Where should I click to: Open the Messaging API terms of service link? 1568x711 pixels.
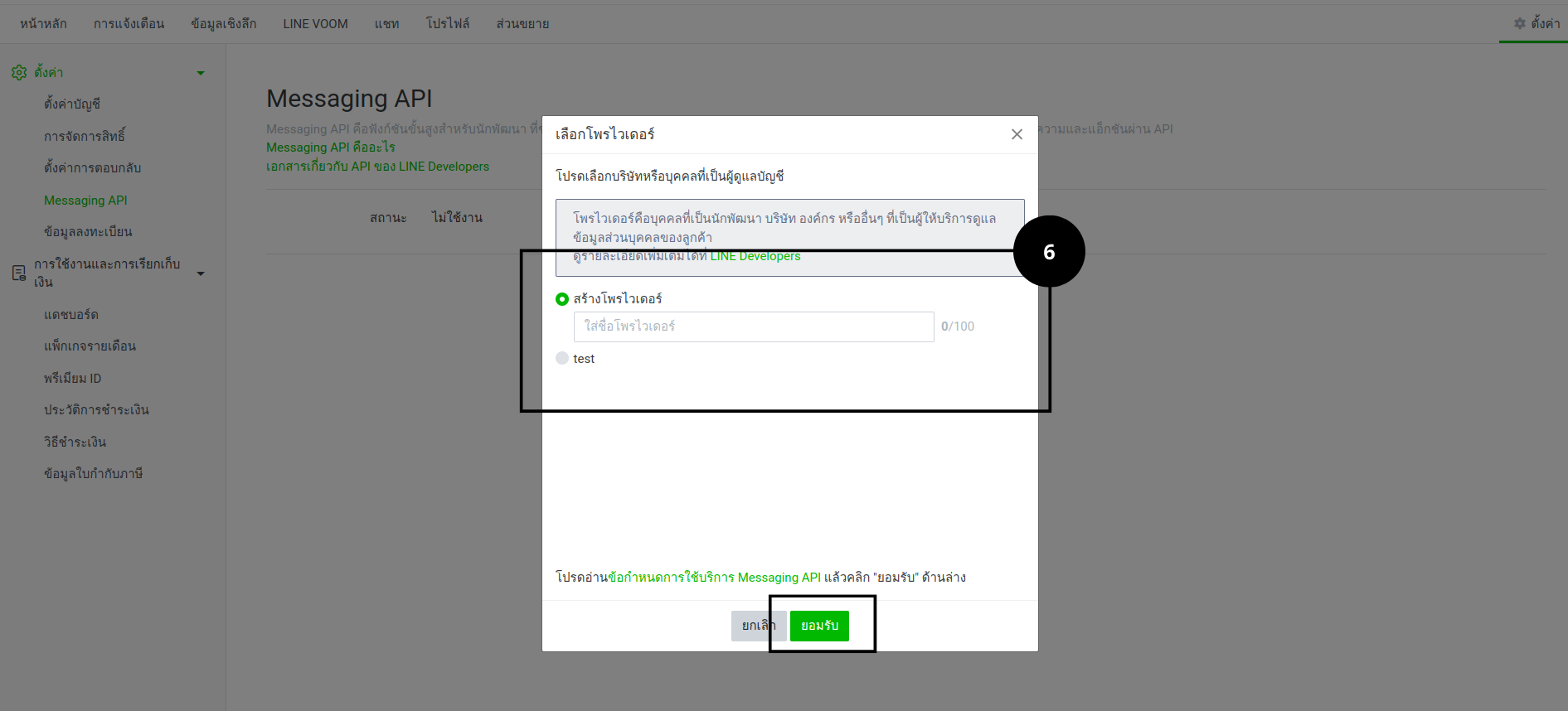(x=715, y=578)
